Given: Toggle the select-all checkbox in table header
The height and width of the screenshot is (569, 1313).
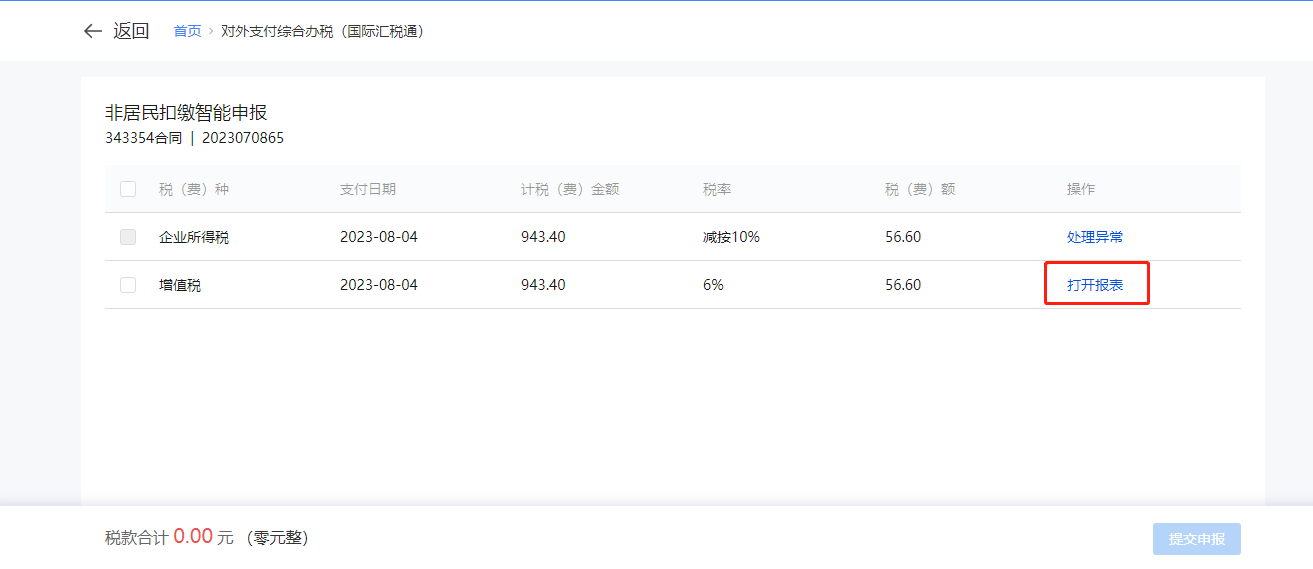Looking at the screenshot, I should 128,189.
